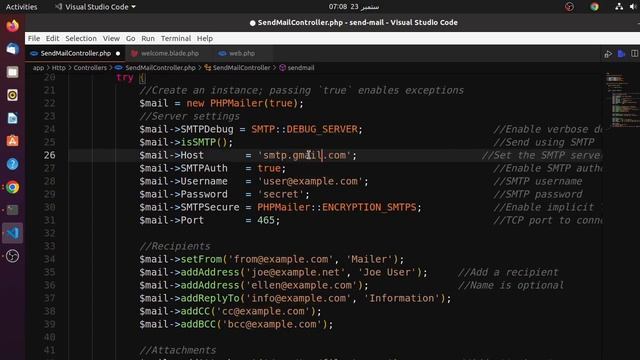
Task: Click the blue editor title action icon
Action: pos(622,54)
